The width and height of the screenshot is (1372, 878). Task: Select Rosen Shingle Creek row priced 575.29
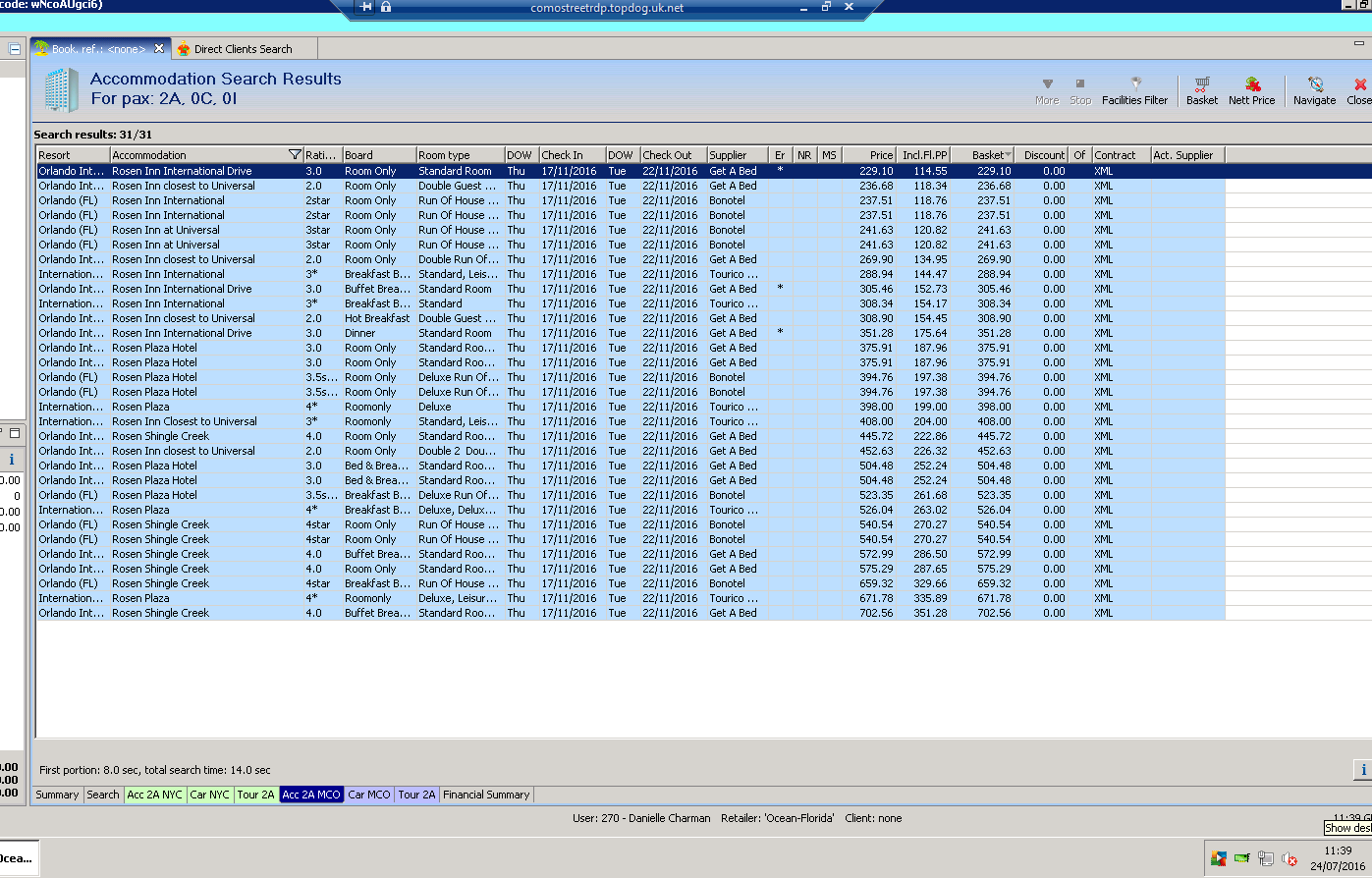click(631, 569)
